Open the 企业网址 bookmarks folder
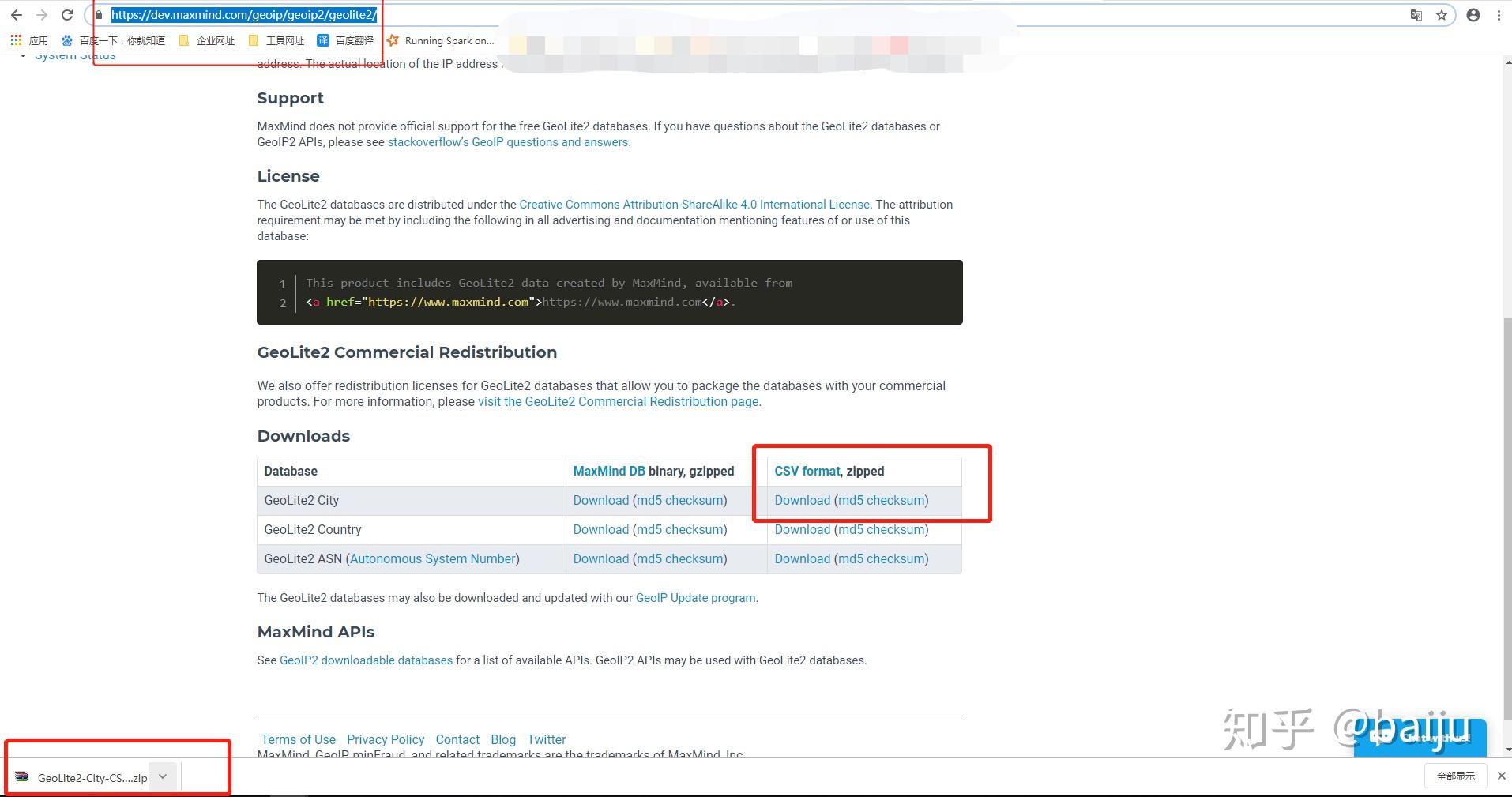The width and height of the screenshot is (1512, 797). coord(207,40)
